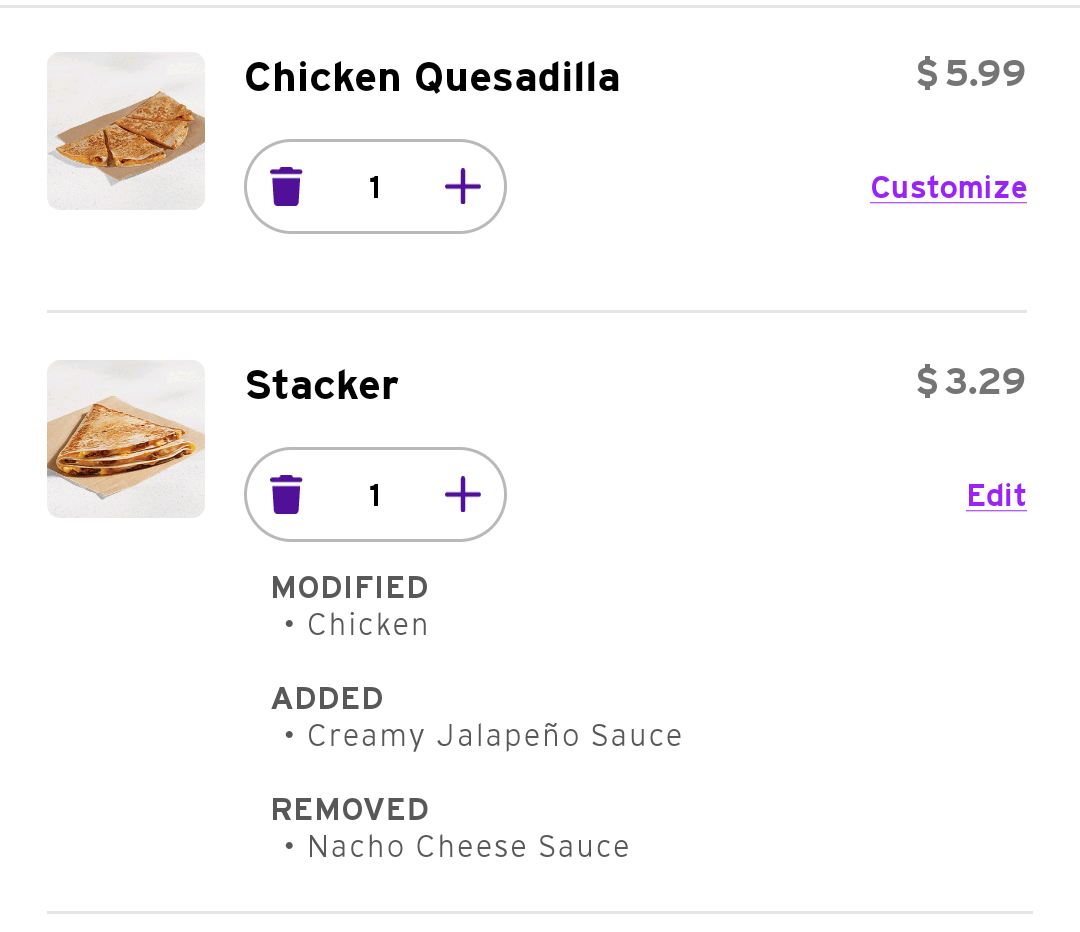The height and width of the screenshot is (932, 1080).
Task: Click the MODIFIED heading under Stacker
Action: [x=350, y=587]
